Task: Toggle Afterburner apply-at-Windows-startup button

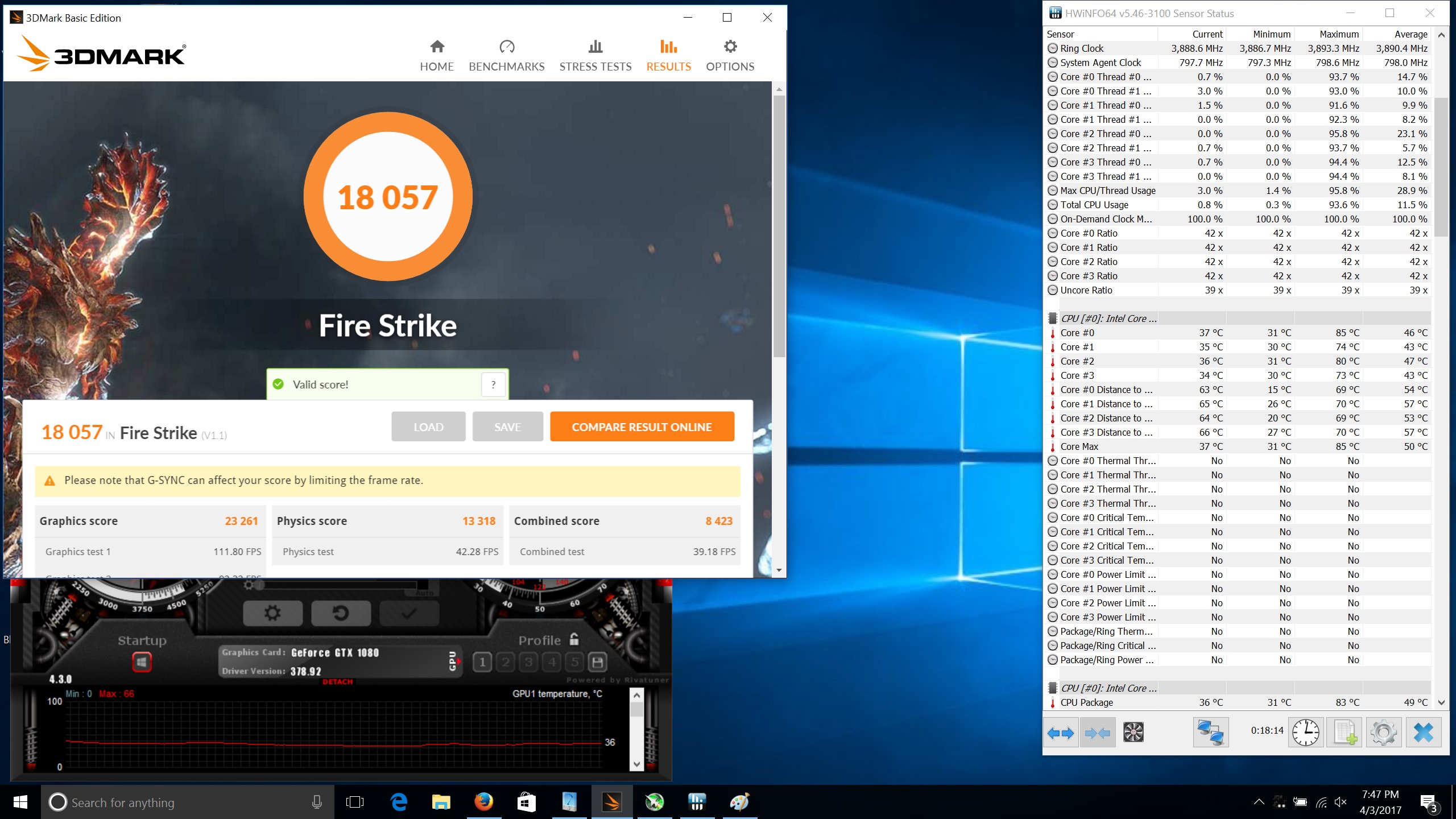Action: point(142,662)
